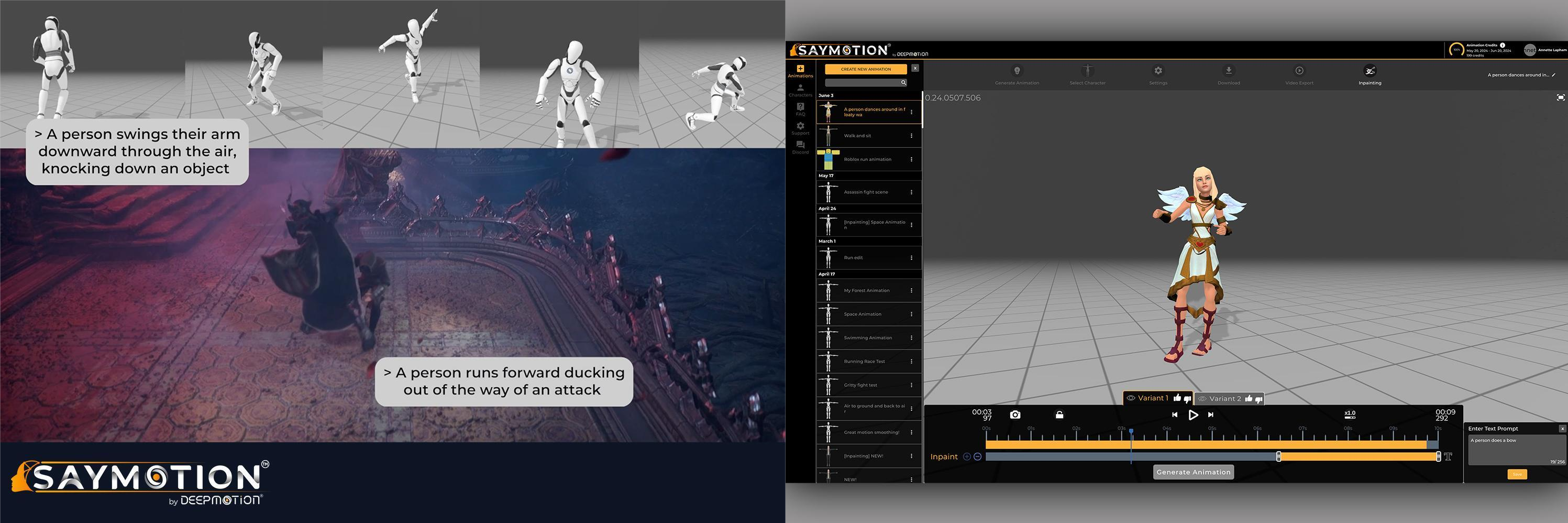This screenshot has height=523, width=1568.
Task: Click the blue timeline playhead marker
Action: point(1131,431)
